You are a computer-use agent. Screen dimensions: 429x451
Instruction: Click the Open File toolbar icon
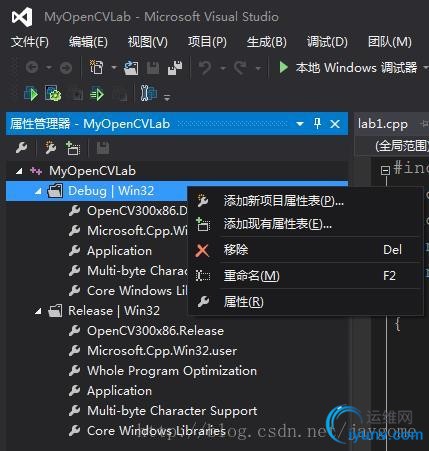pyautogui.click(x=131, y=68)
